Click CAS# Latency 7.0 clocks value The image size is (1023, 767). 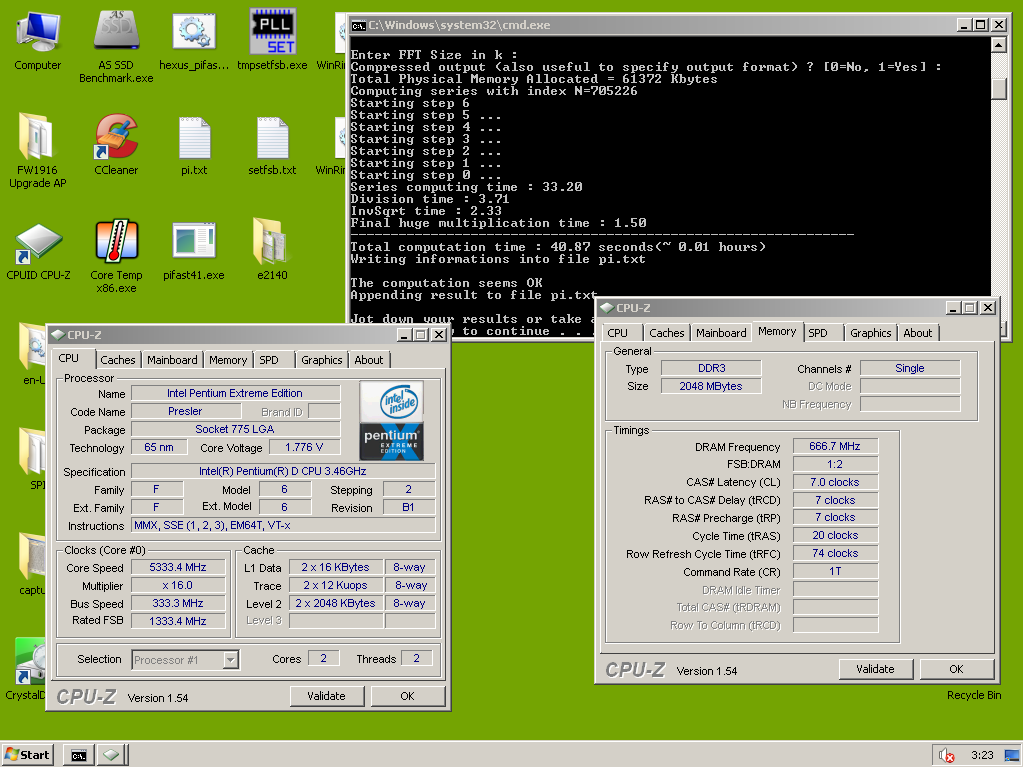pyautogui.click(x=835, y=482)
